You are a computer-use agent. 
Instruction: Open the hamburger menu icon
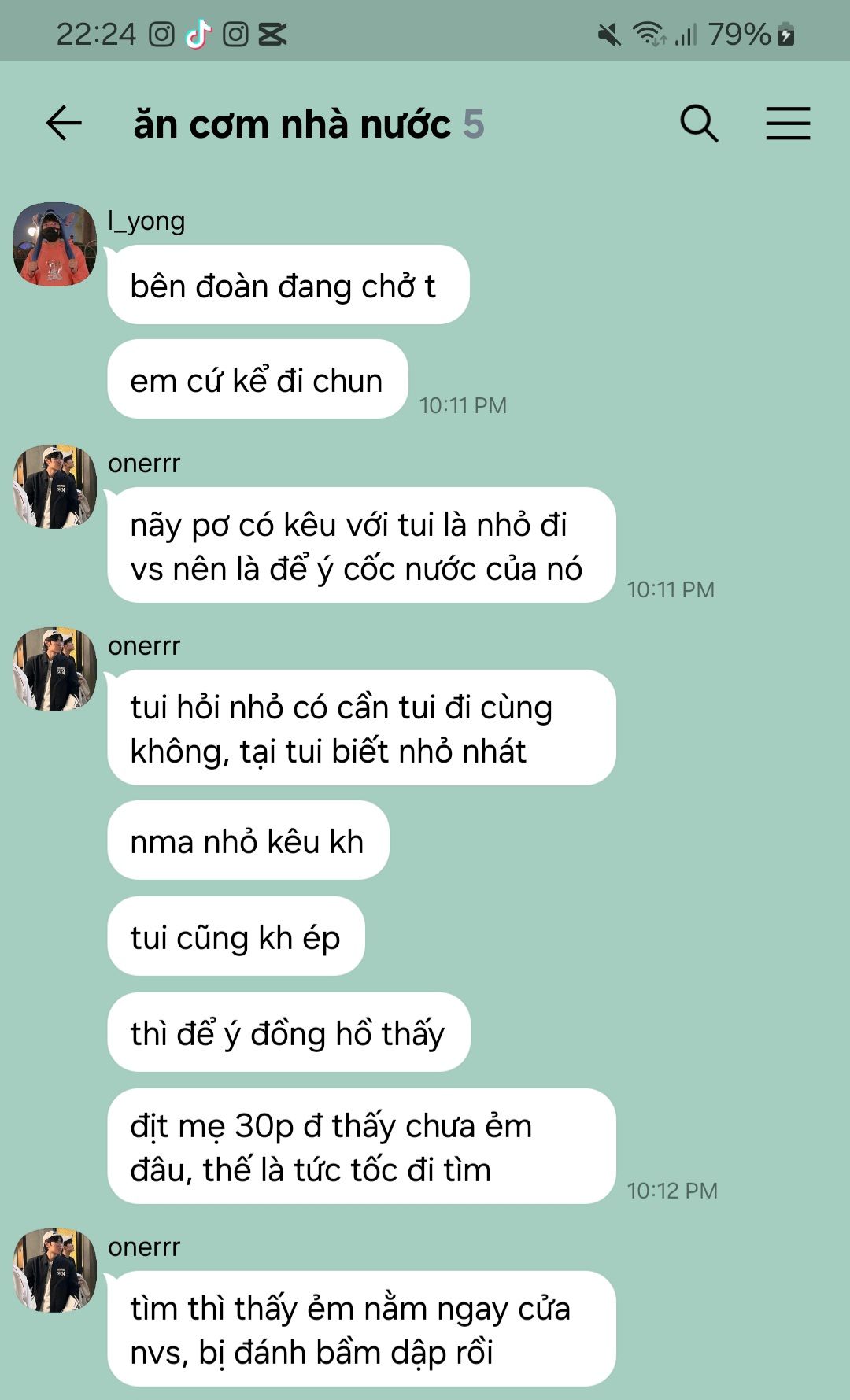click(x=788, y=124)
